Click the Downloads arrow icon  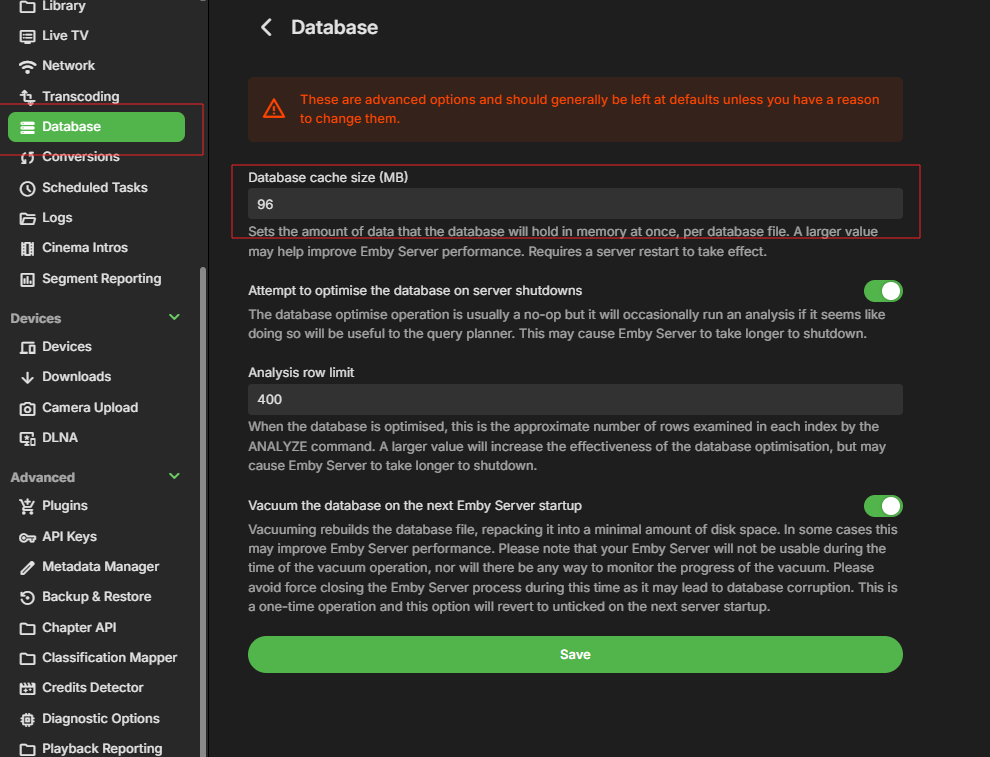point(28,377)
